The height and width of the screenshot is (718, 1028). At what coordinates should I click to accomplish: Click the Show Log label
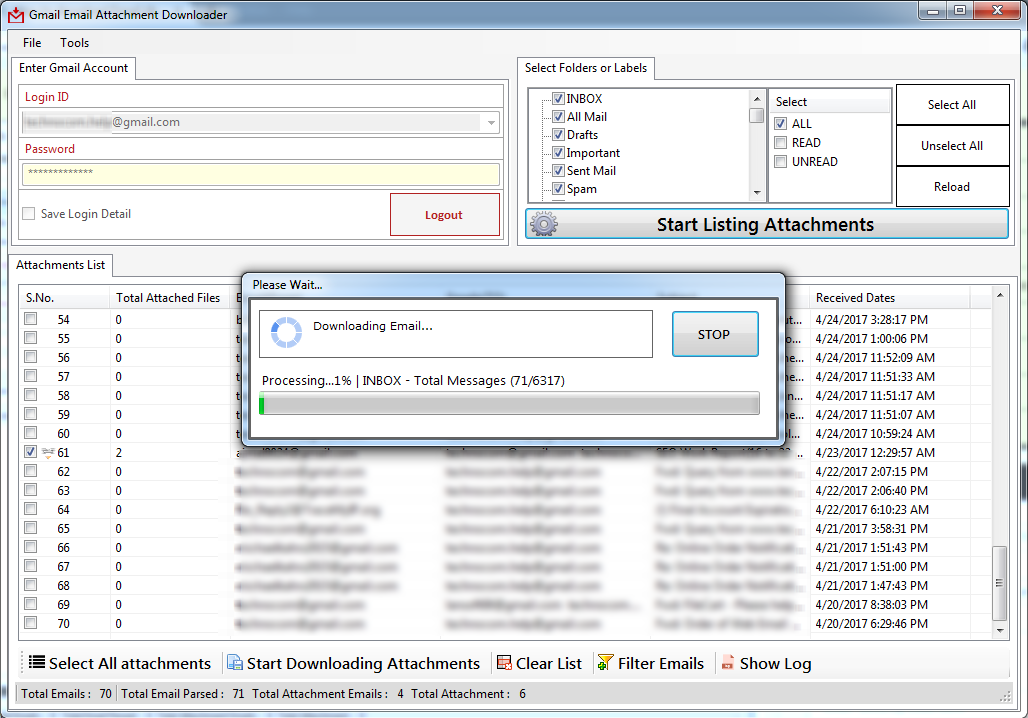coord(776,664)
